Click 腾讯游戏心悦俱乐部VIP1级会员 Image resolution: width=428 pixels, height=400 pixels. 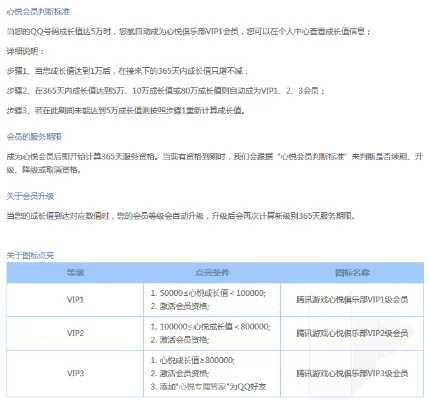coord(352,300)
